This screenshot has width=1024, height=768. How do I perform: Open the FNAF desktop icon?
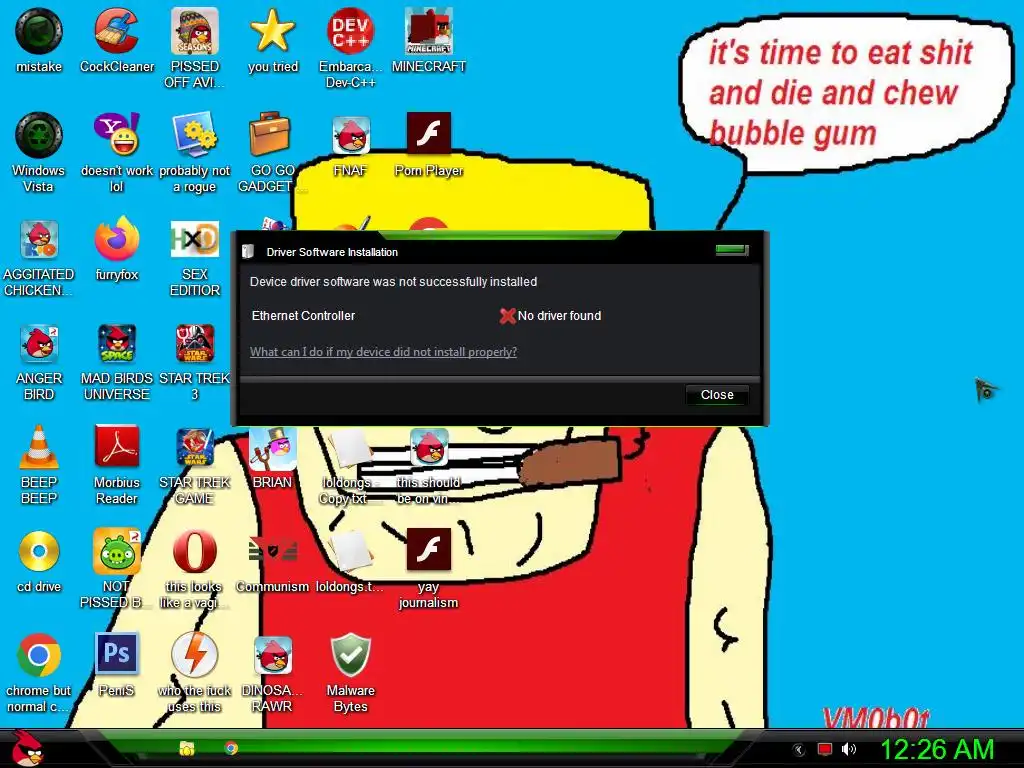[350, 136]
